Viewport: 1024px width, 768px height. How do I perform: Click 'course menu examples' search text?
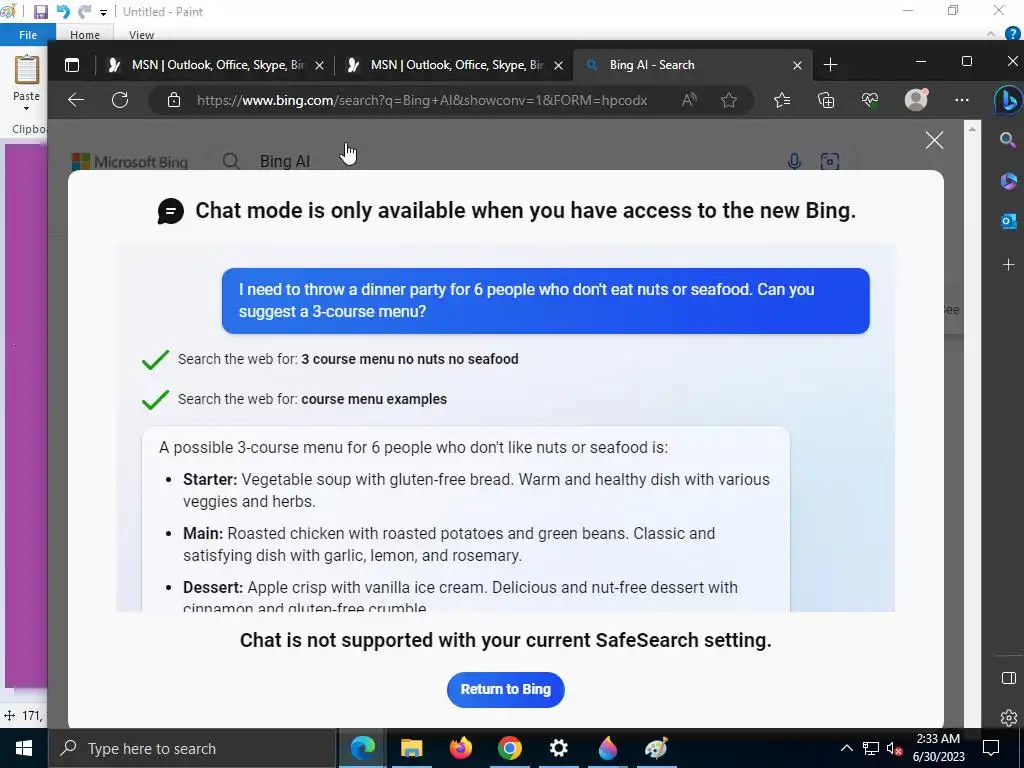[x=374, y=399]
